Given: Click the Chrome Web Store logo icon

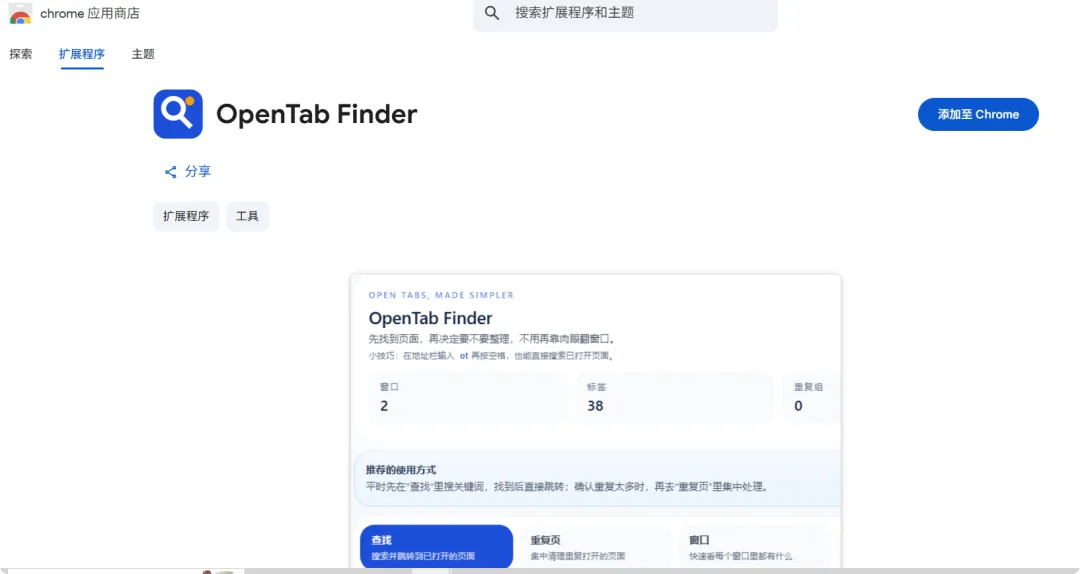Looking at the screenshot, I should click(20, 13).
